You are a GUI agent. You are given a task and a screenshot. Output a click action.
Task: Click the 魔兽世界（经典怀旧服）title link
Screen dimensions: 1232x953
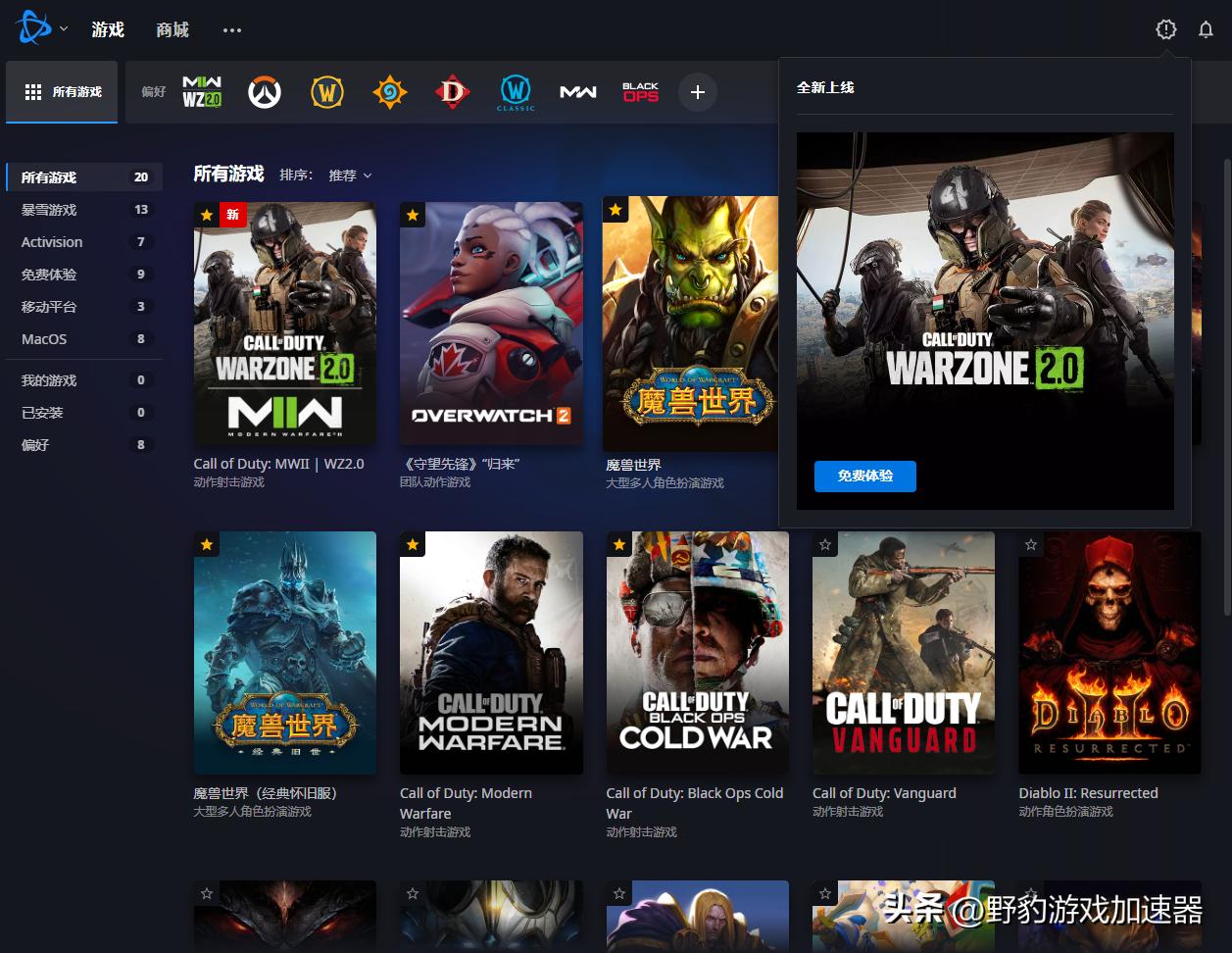[266, 793]
